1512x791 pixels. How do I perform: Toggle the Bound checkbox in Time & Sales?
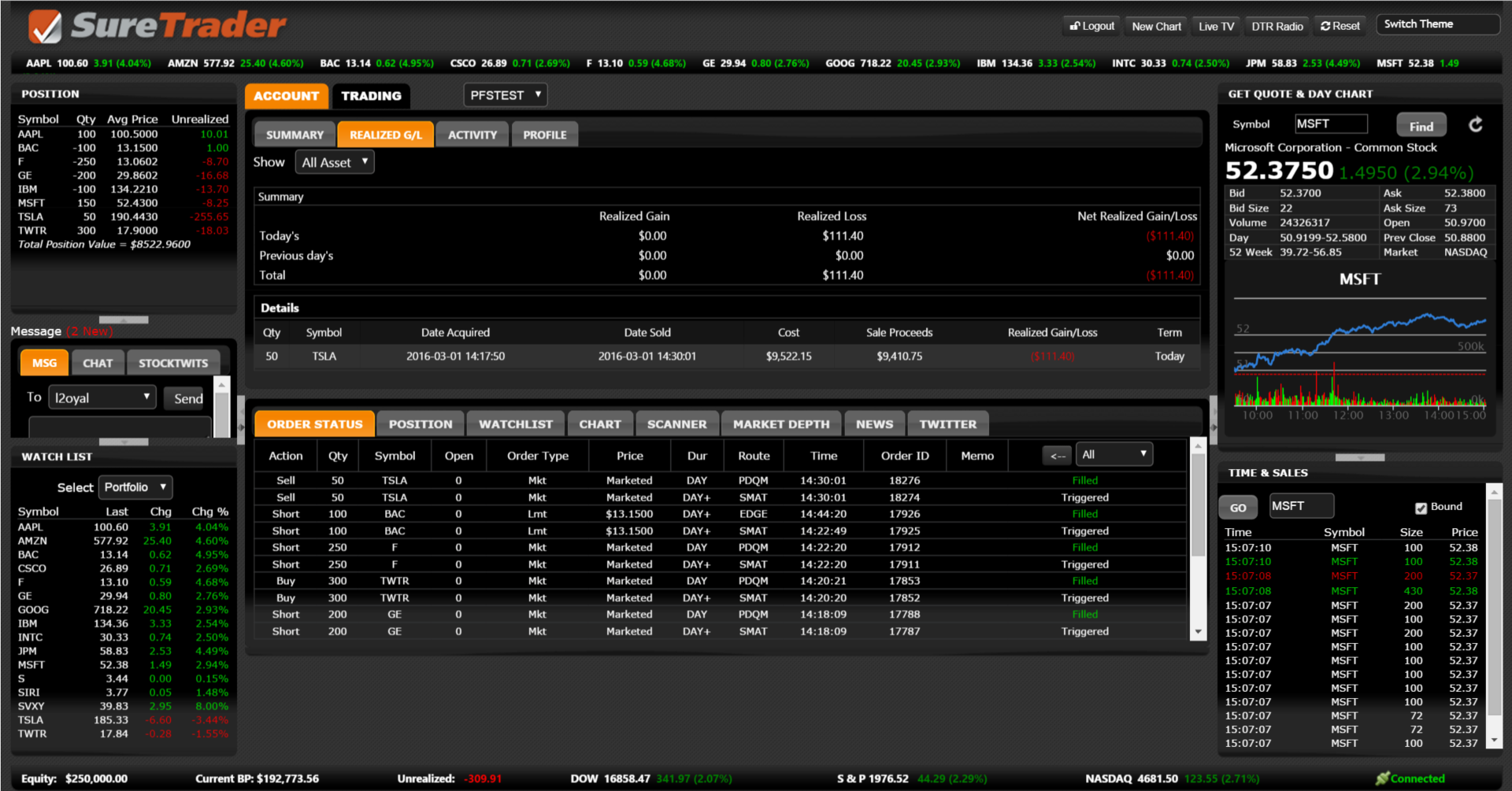pyautogui.click(x=1421, y=508)
